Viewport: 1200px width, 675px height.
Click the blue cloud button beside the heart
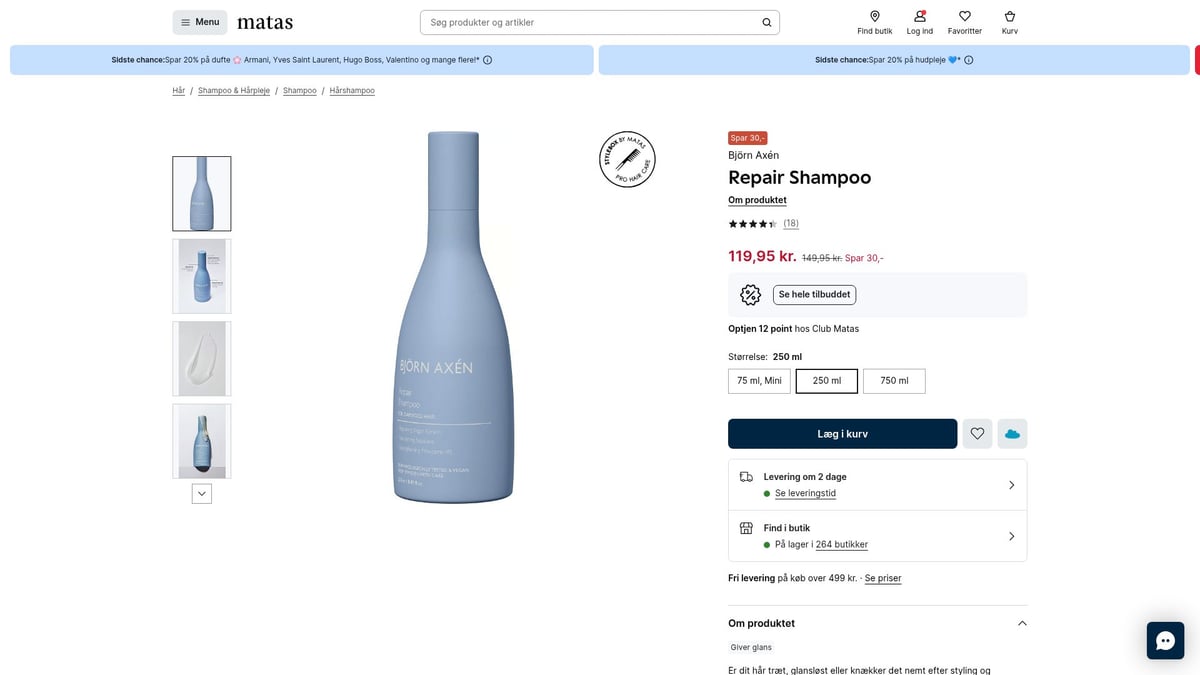coord(1011,433)
